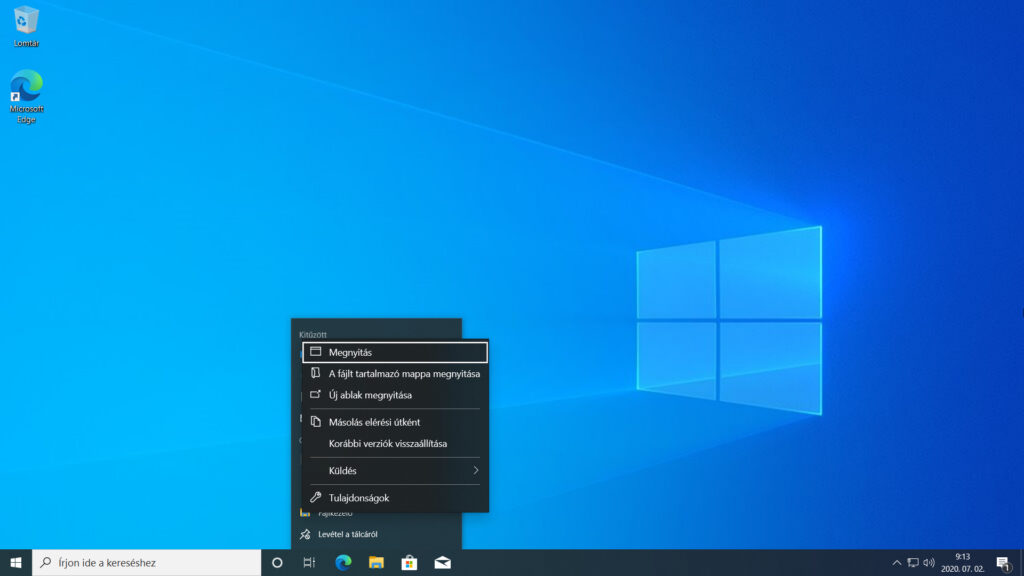Click the search box 'Írjon ide a kereséshez'
The width and height of the screenshot is (1024, 576).
coord(147,562)
